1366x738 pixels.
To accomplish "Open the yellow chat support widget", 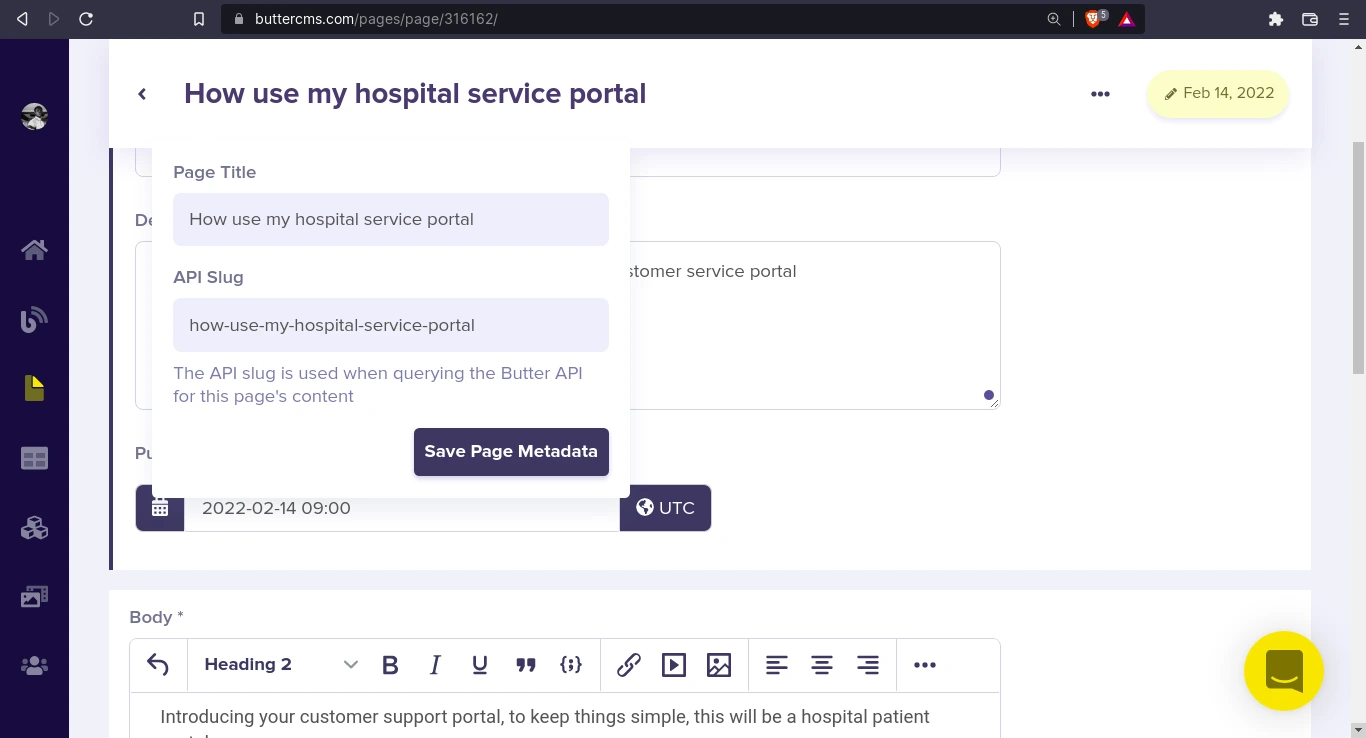I will pyautogui.click(x=1284, y=671).
